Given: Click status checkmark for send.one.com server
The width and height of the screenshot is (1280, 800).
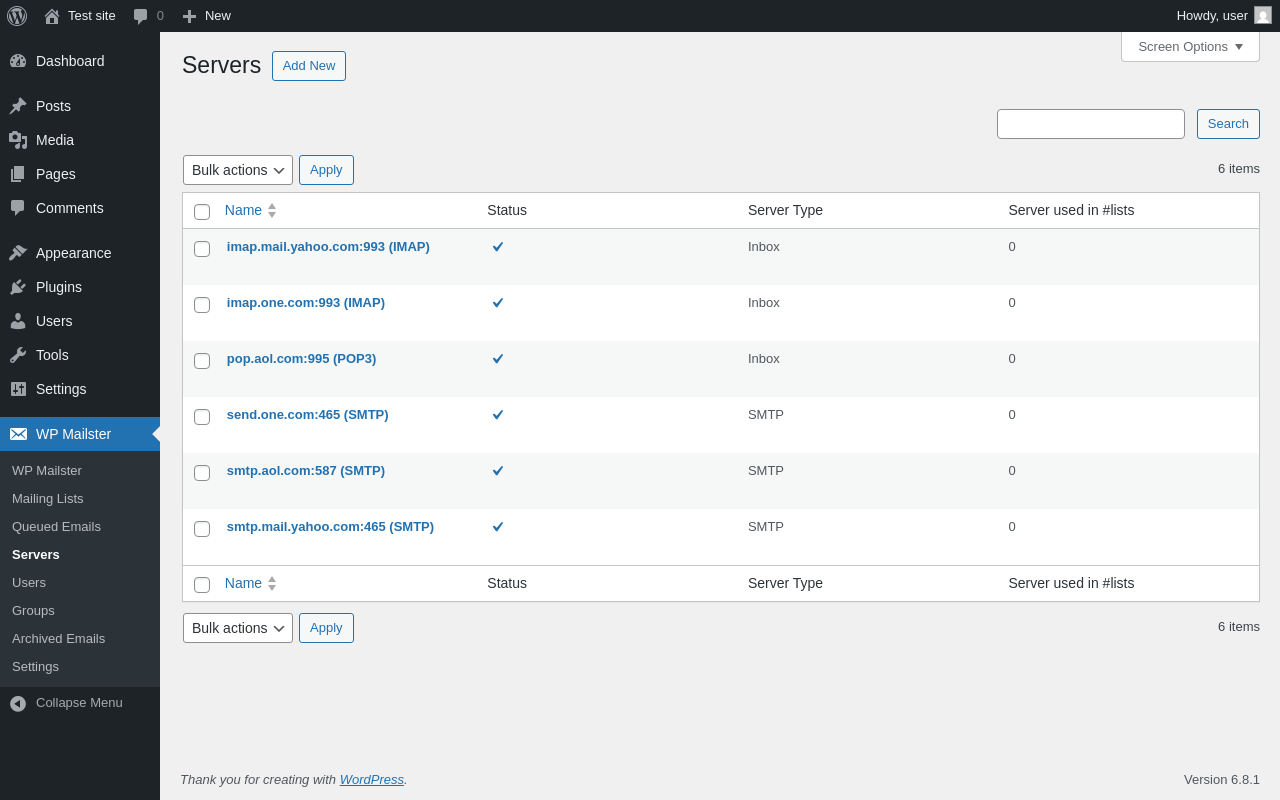Looking at the screenshot, I should (x=498, y=414).
